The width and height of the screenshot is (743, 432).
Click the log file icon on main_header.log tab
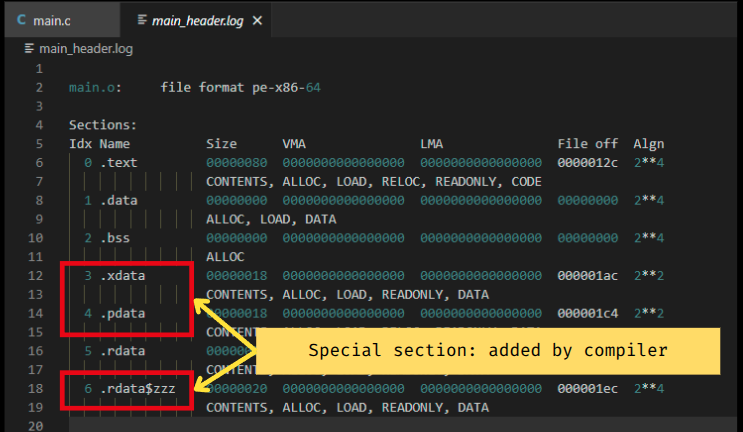click(141, 19)
